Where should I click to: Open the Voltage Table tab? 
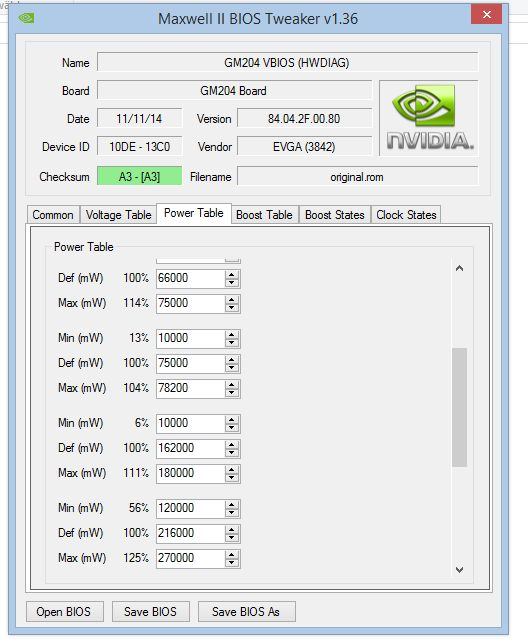(118, 215)
